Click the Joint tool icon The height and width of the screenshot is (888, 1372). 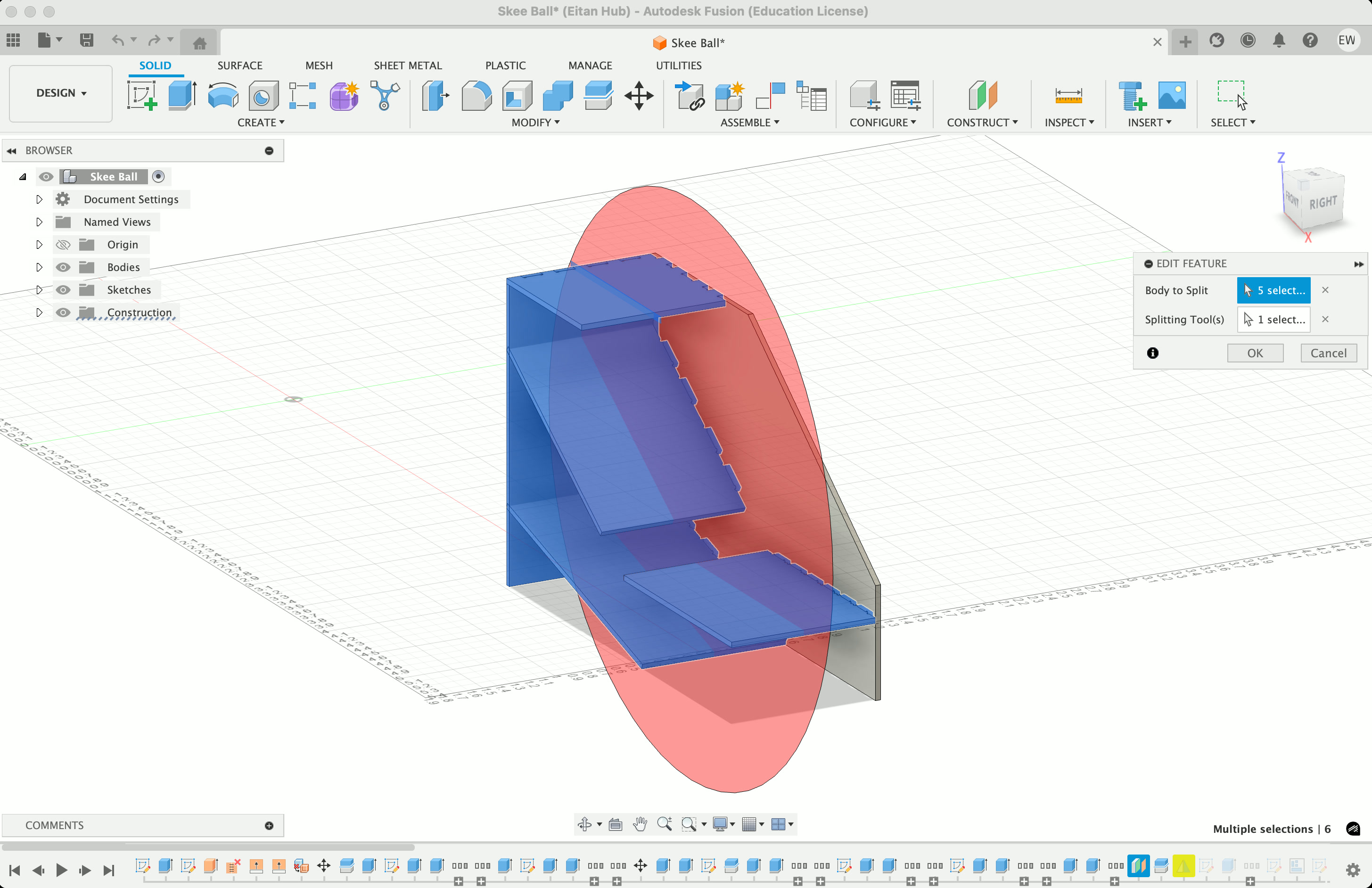[x=770, y=95]
